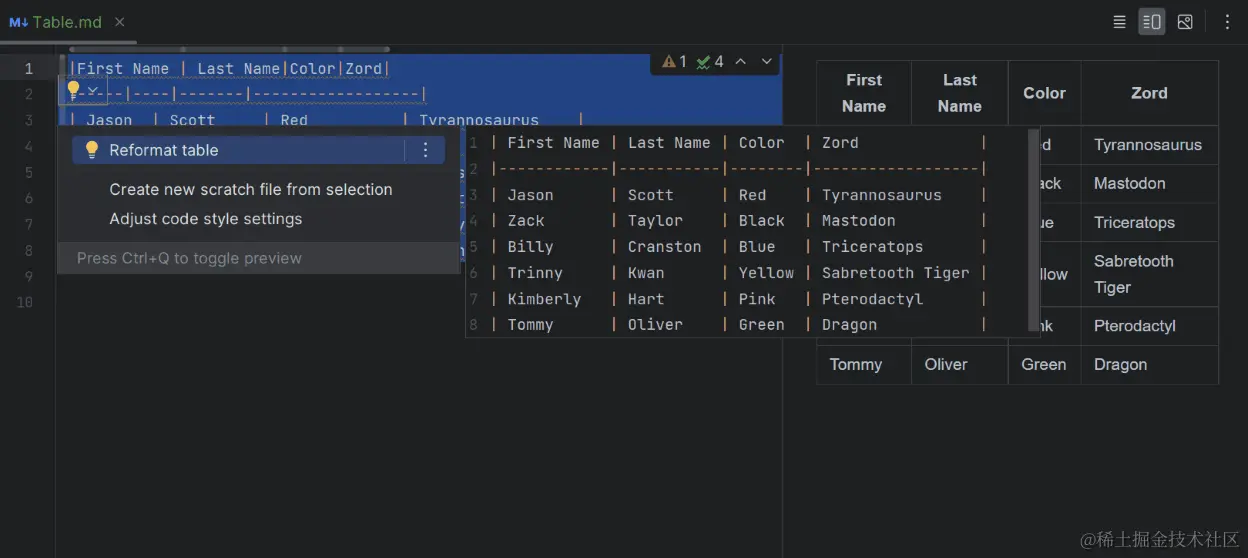Click 'Triceratops' in the rendered preview table
The height and width of the screenshot is (558, 1248).
[x=1134, y=223]
